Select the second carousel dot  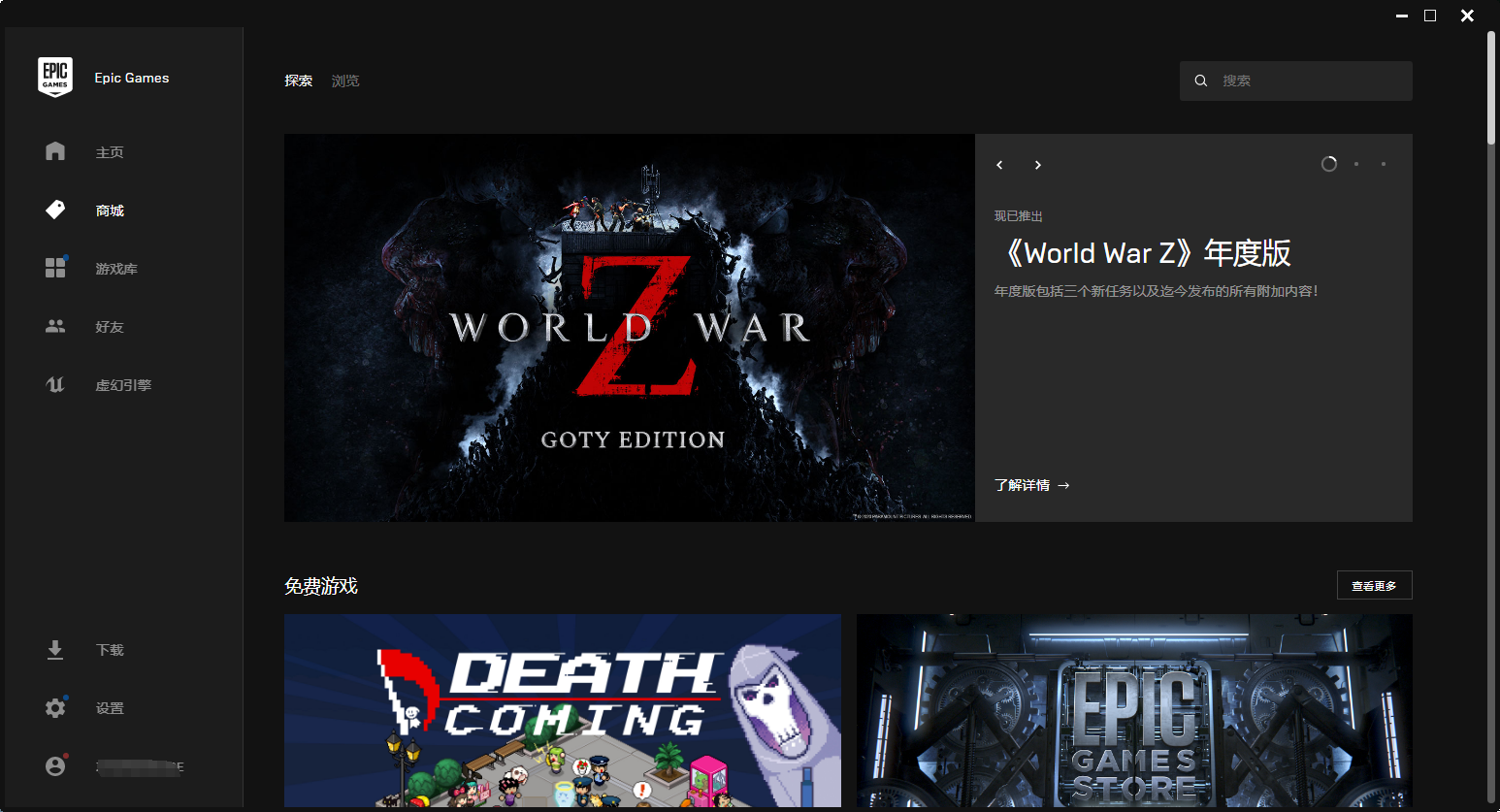point(1356,164)
